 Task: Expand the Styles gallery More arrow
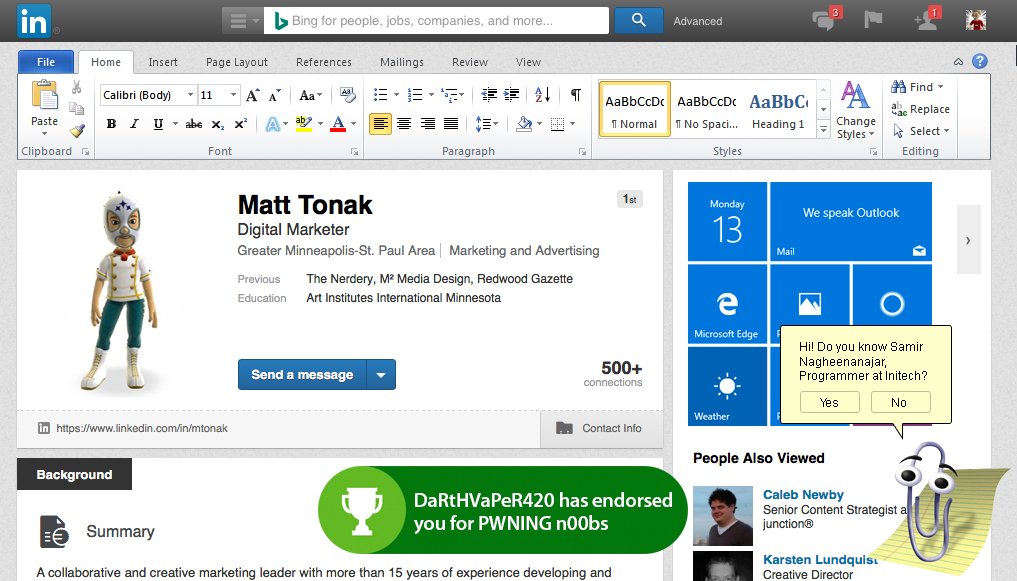click(x=823, y=130)
